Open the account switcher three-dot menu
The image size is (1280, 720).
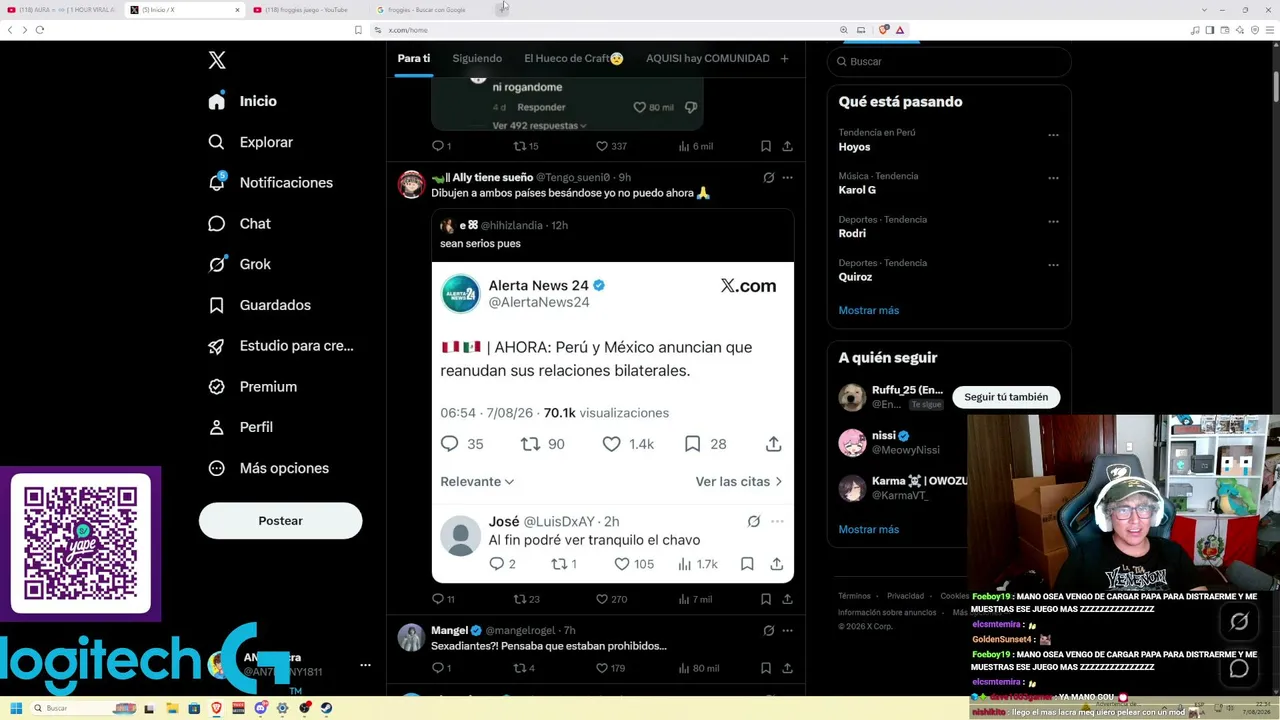pos(365,665)
